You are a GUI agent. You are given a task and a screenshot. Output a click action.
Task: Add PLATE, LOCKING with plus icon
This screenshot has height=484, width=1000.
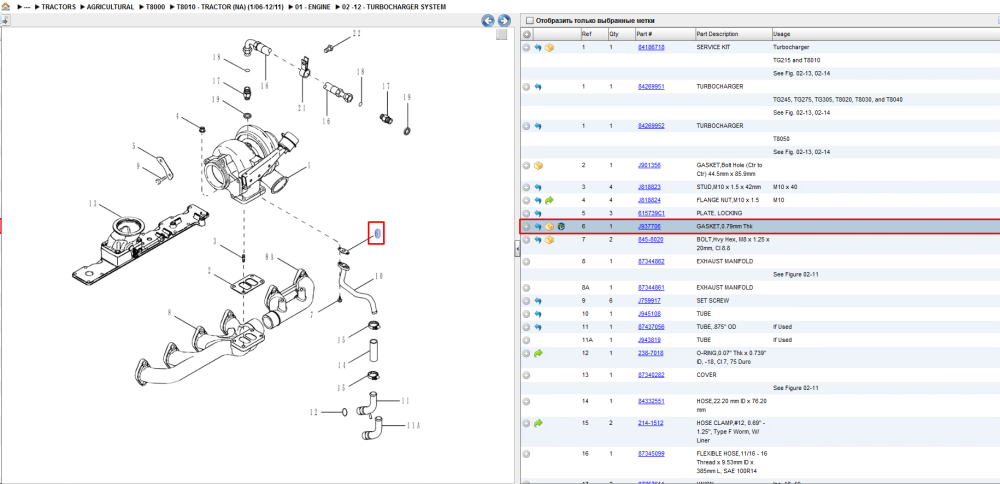pyautogui.click(x=526, y=213)
